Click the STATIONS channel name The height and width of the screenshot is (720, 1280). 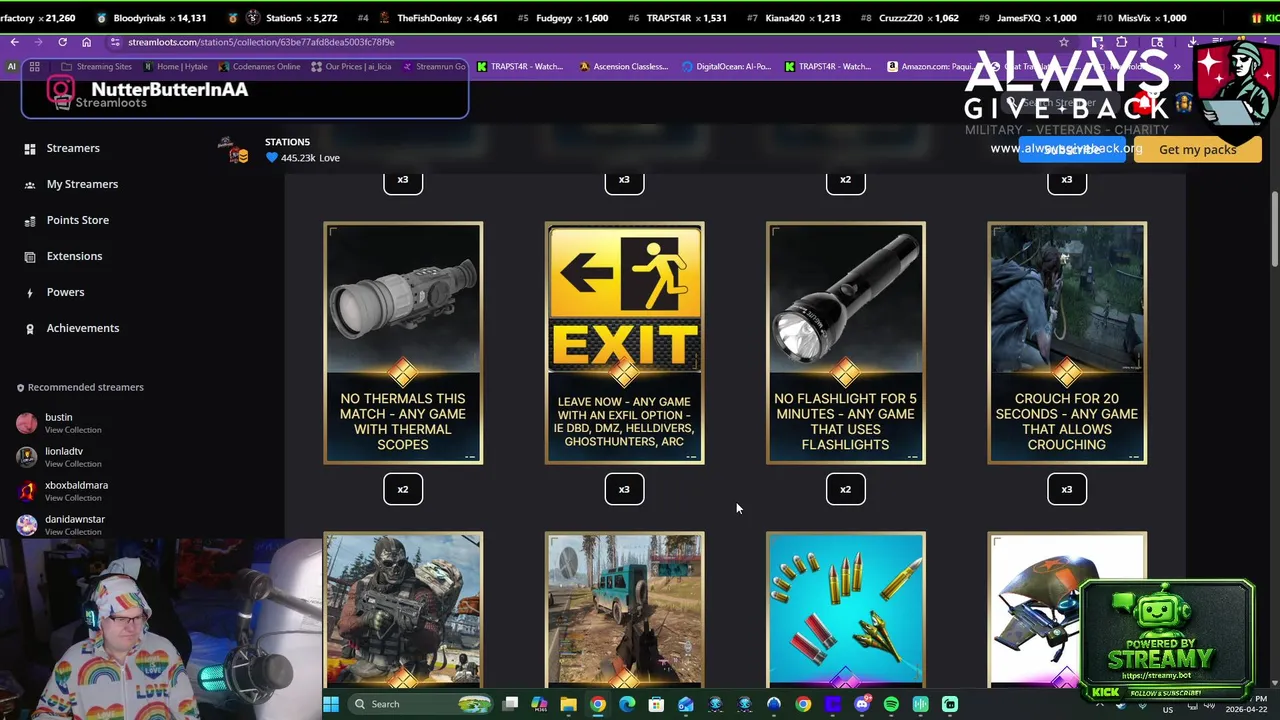(x=287, y=142)
